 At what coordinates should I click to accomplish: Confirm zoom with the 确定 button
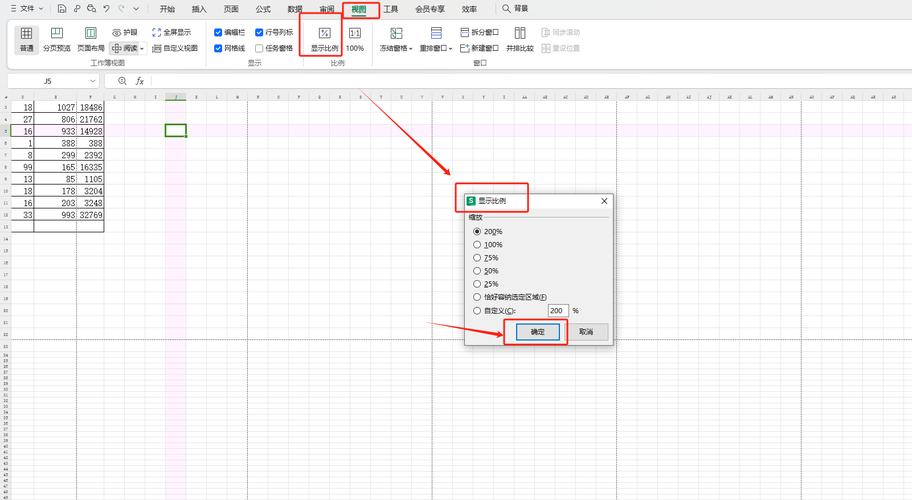tap(537, 332)
